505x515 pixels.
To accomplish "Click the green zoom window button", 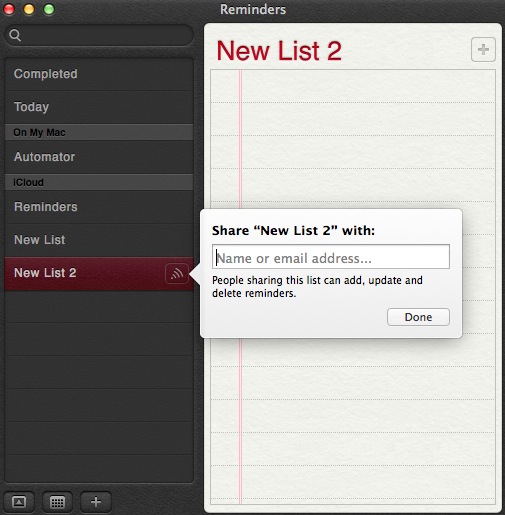I will click(49, 9).
